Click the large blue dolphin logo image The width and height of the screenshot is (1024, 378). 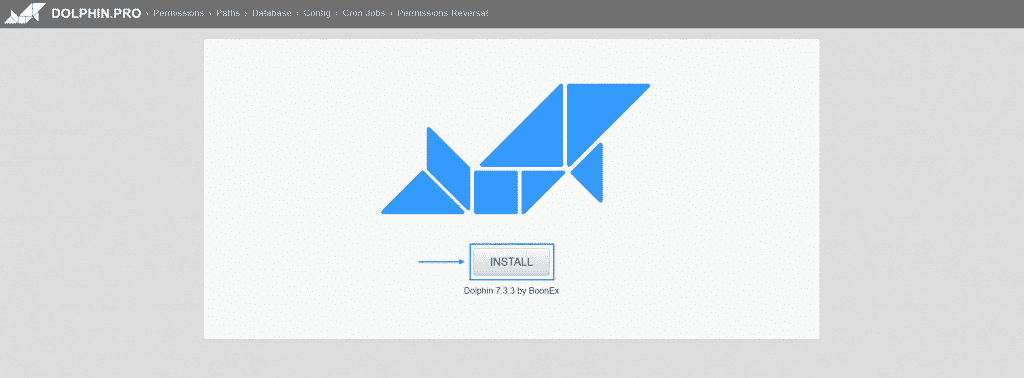[515, 149]
